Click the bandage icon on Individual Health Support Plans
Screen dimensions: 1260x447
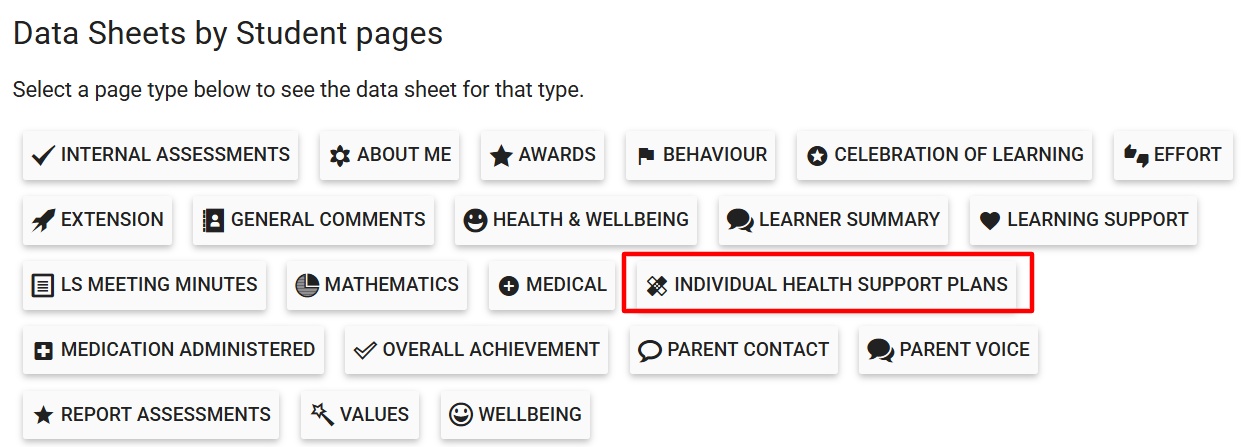(656, 286)
